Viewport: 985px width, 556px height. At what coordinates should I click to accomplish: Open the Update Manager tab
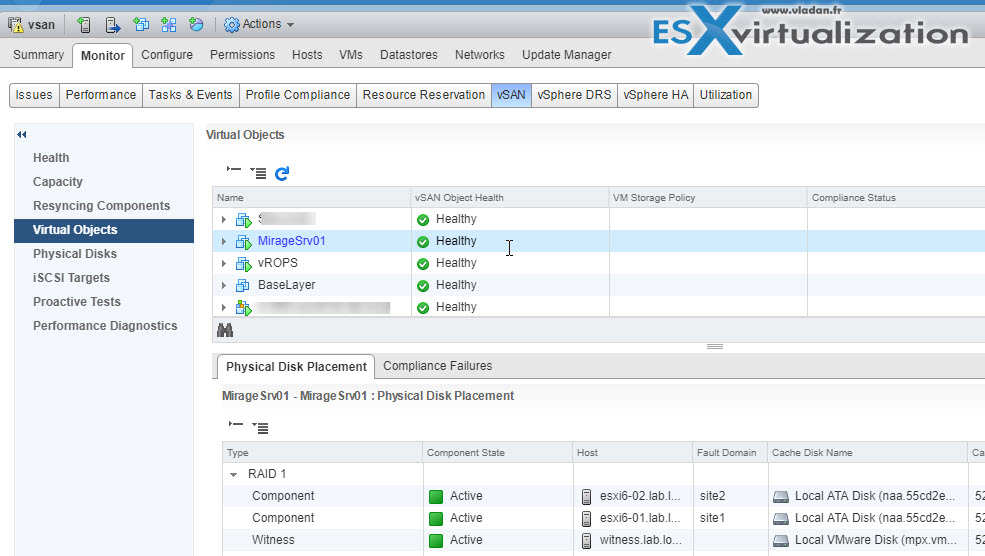[567, 55]
